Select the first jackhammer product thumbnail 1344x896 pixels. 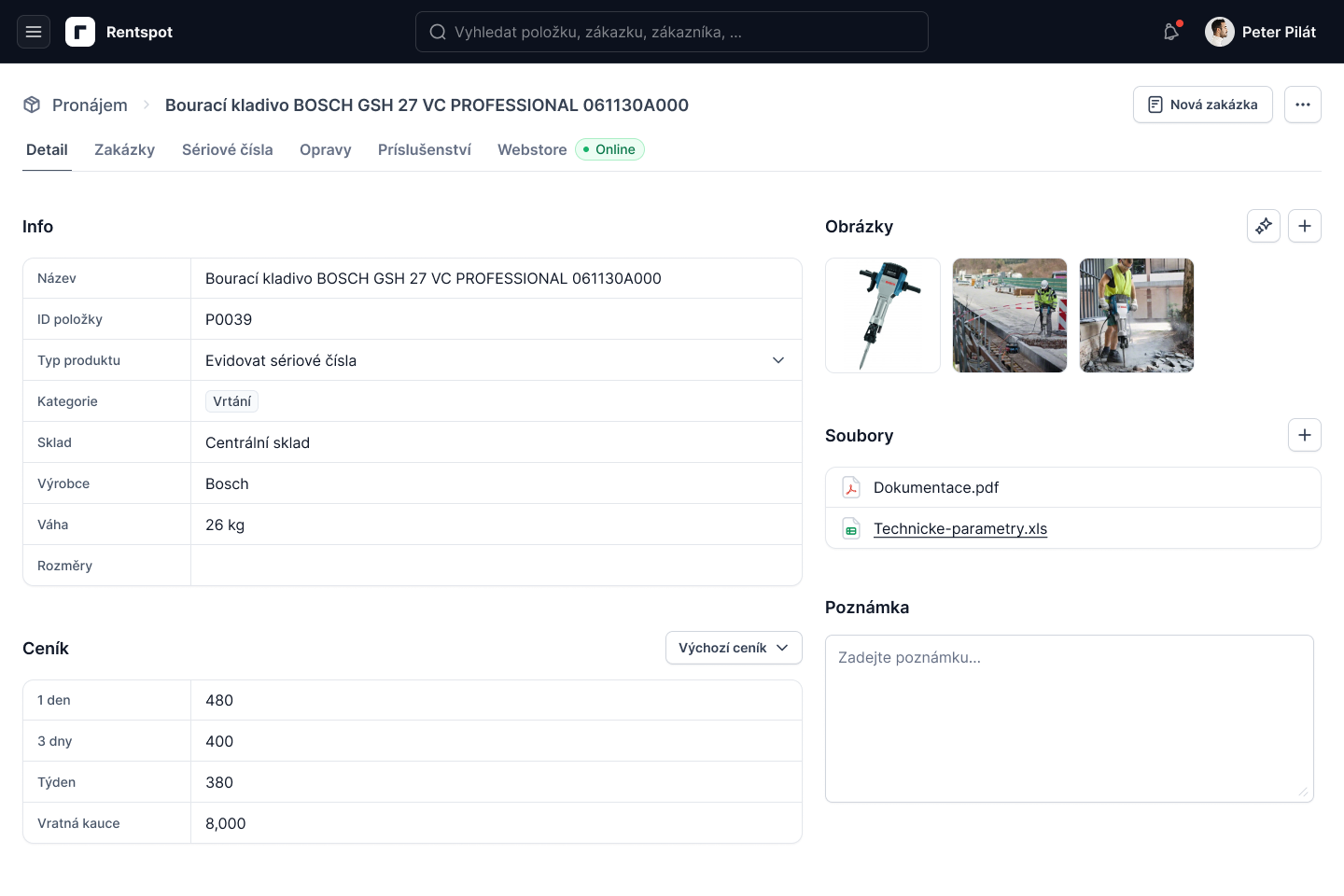tap(883, 315)
